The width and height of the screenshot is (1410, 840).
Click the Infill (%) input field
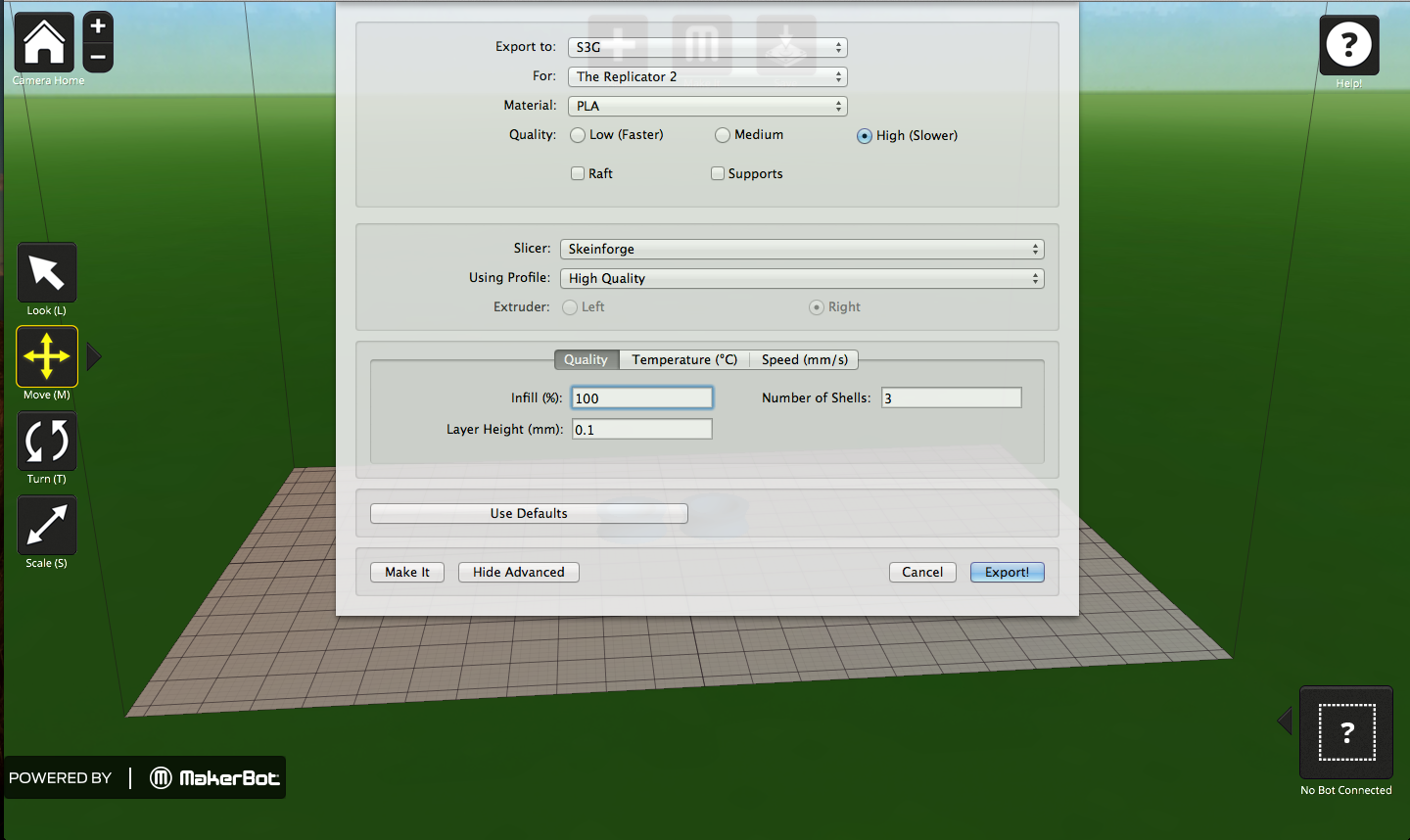pos(642,397)
